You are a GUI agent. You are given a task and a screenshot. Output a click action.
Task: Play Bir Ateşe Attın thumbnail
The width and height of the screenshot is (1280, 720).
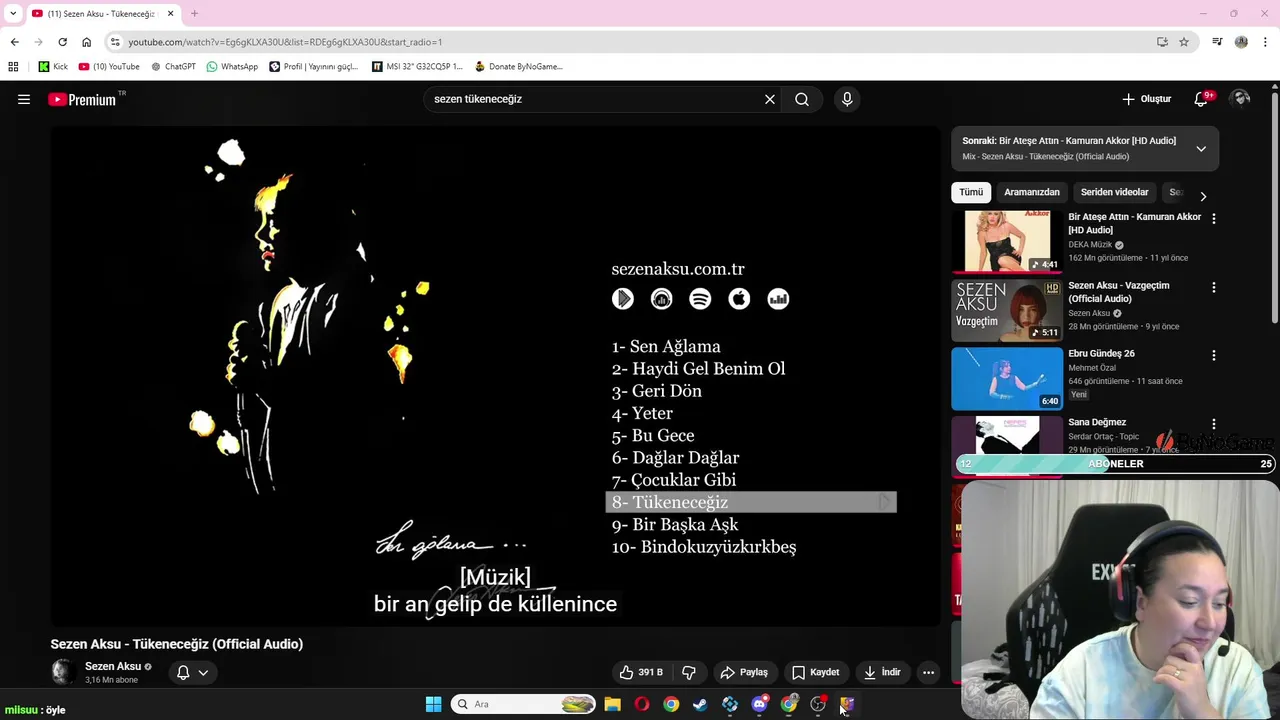(x=1007, y=241)
